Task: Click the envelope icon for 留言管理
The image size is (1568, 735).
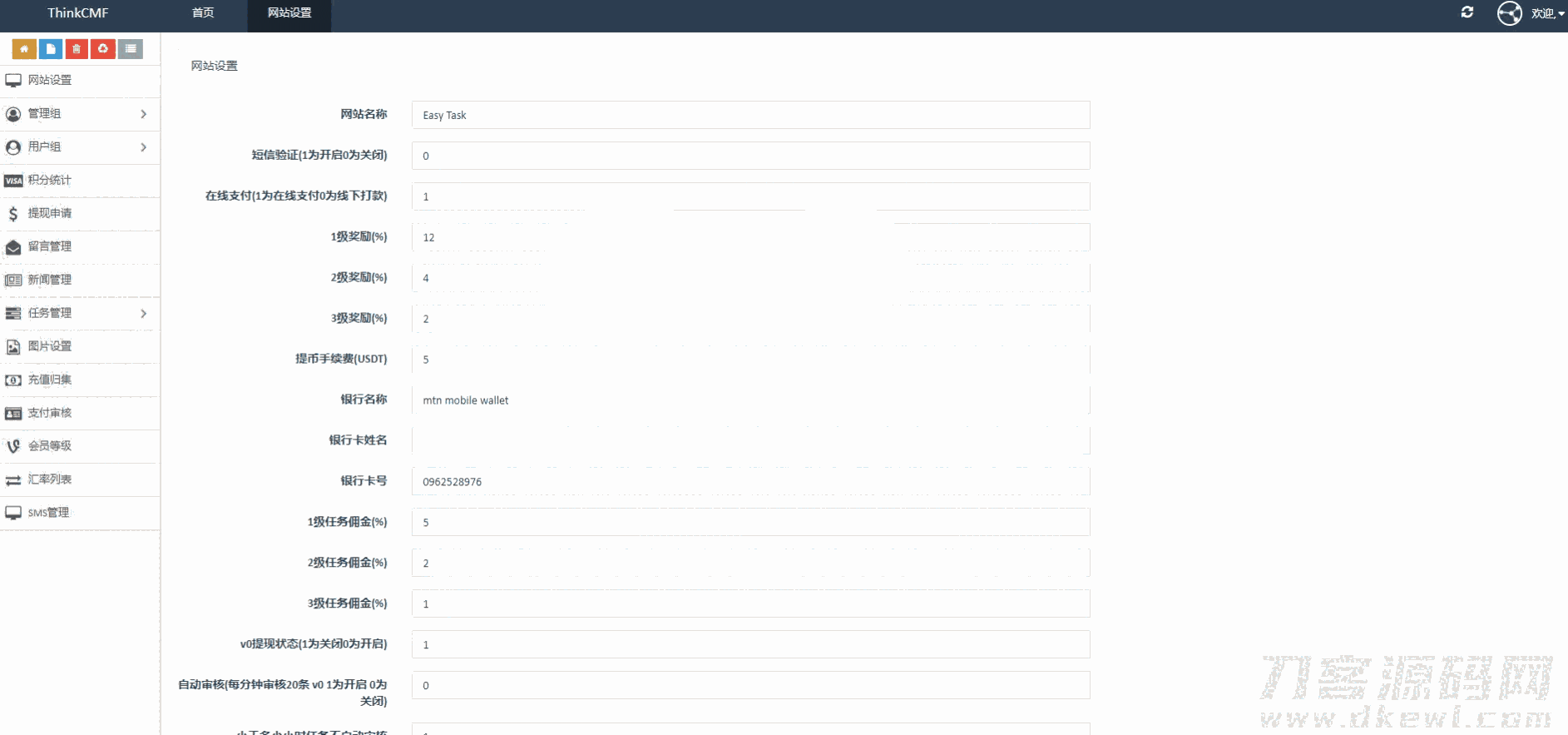Action: tap(13, 247)
